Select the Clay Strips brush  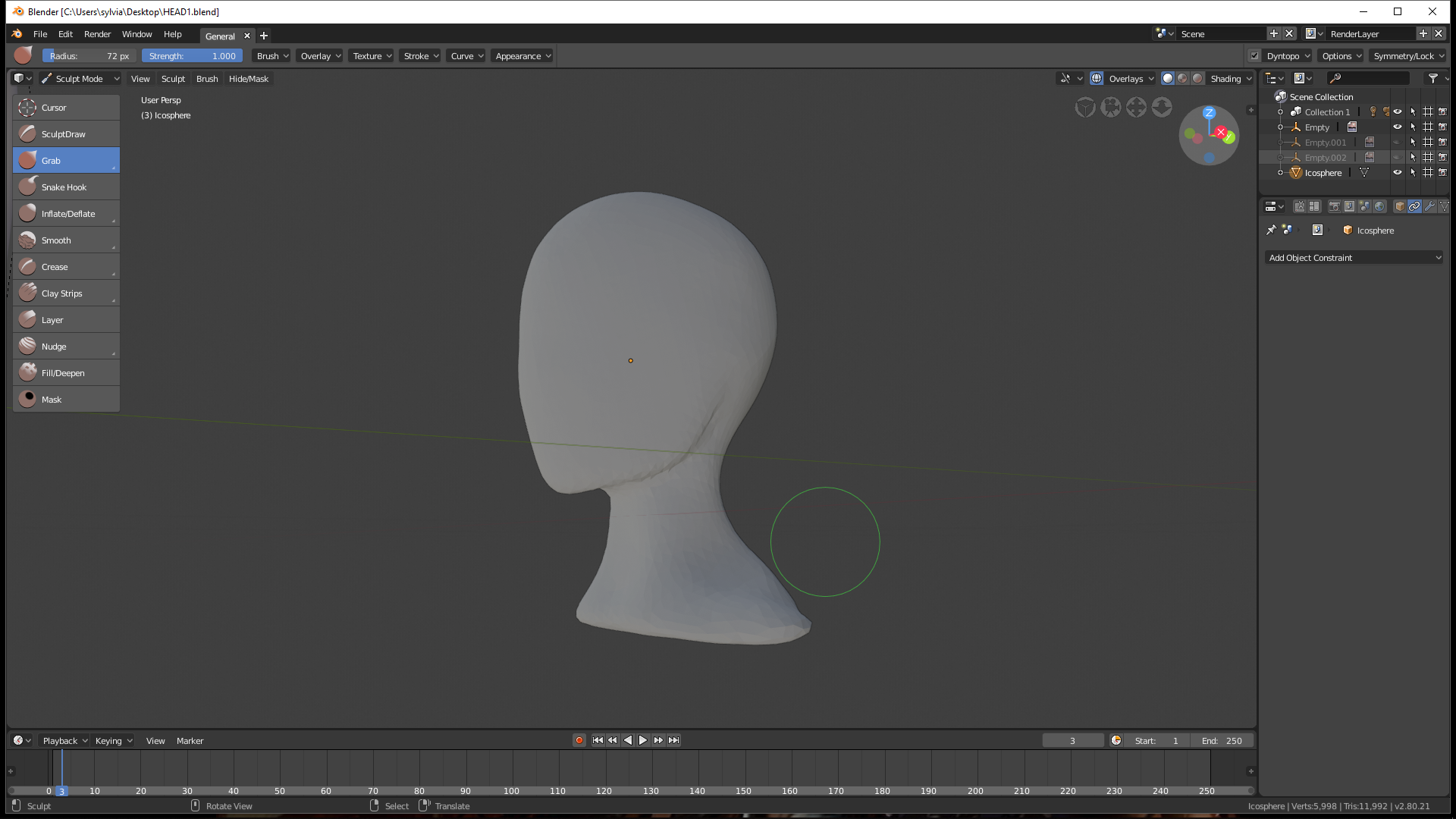click(65, 293)
